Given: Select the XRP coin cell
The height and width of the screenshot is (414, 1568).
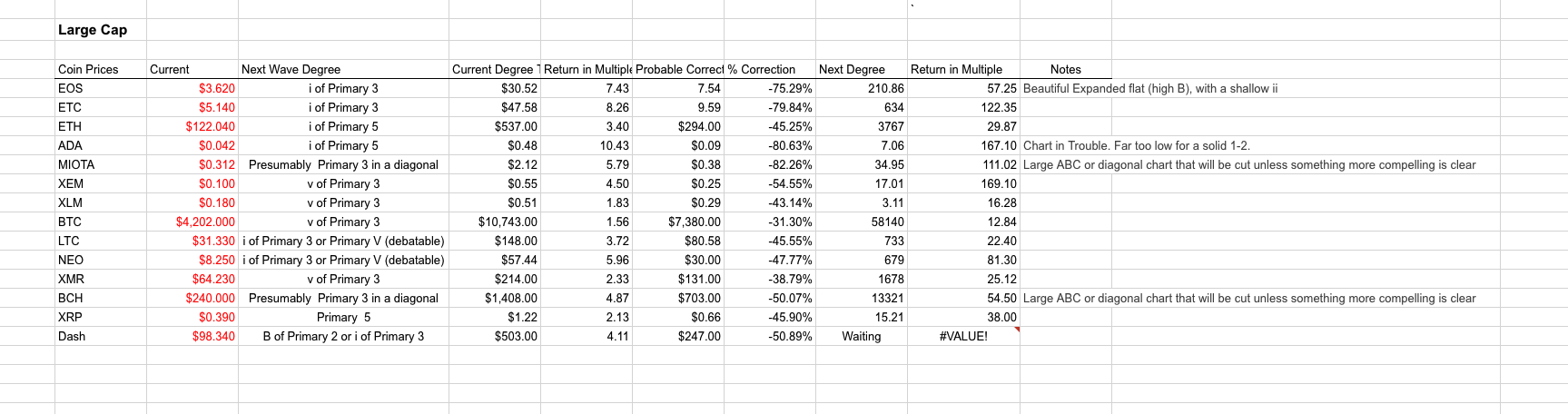Looking at the screenshot, I should point(101,317).
